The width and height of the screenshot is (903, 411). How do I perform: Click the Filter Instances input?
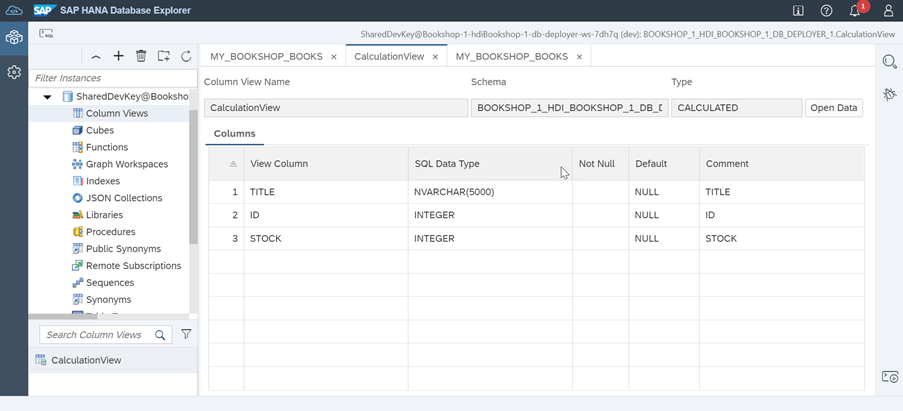pyautogui.click(x=113, y=78)
